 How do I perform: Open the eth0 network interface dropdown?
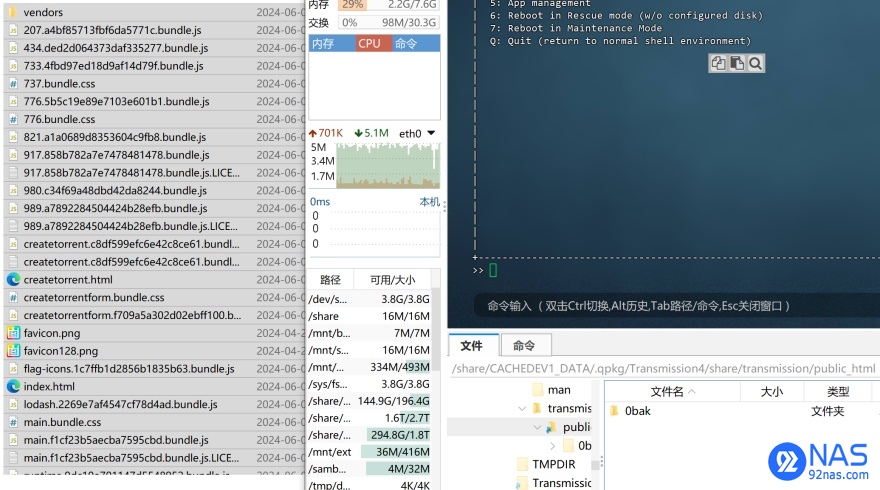point(431,133)
